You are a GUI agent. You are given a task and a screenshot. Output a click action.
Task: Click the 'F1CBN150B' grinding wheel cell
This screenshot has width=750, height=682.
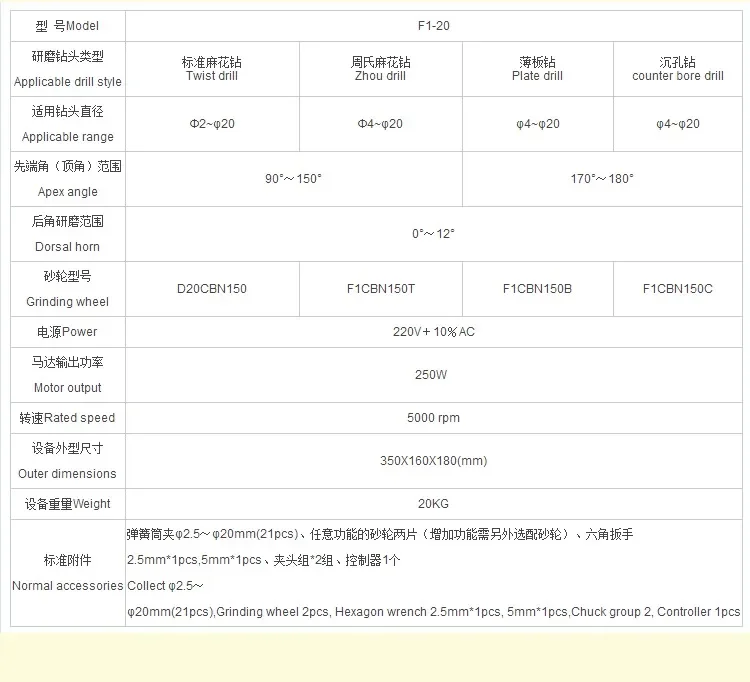coord(537,289)
